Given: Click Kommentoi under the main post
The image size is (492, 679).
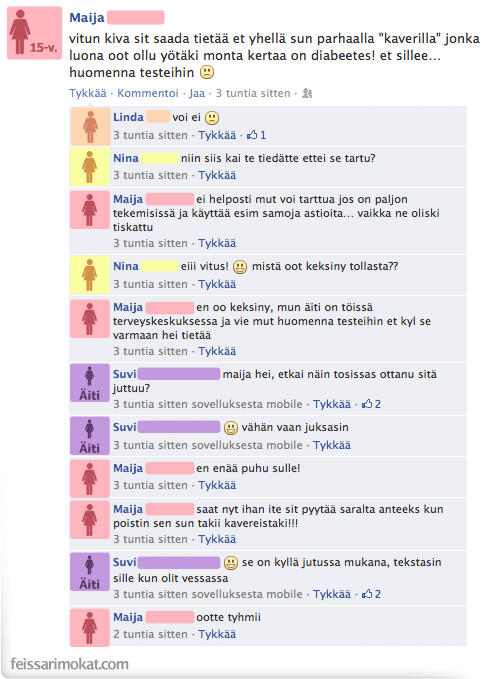Looking at the screenshot, I should click(x=148, y=93).
